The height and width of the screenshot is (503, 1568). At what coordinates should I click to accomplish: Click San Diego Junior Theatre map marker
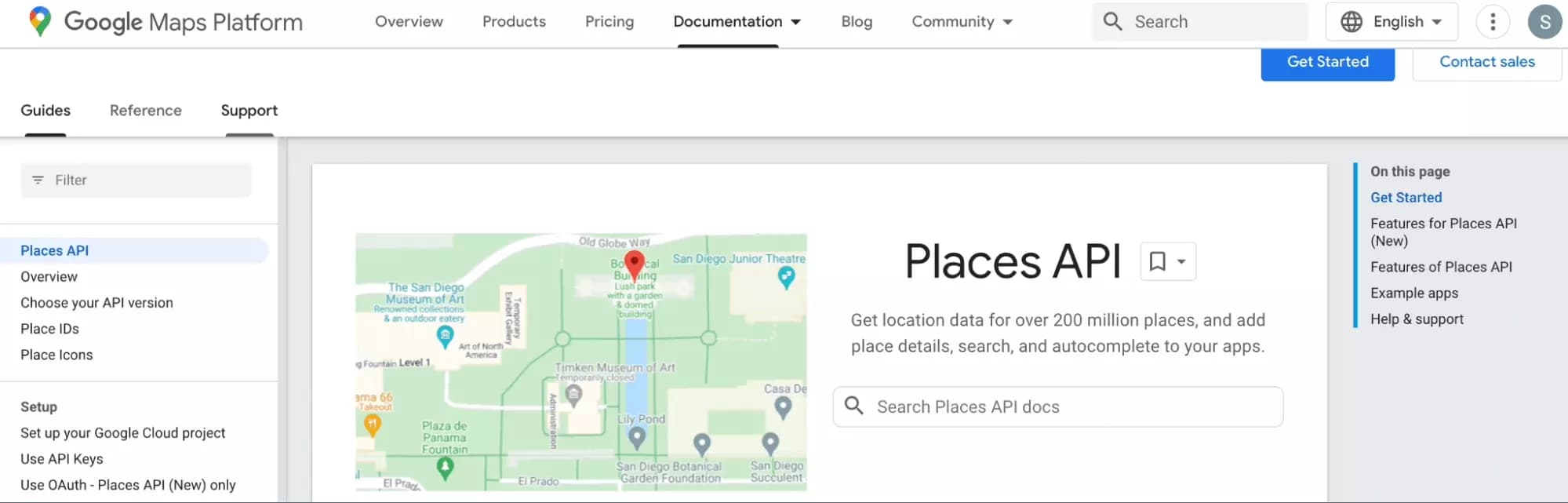pos(786,276)
